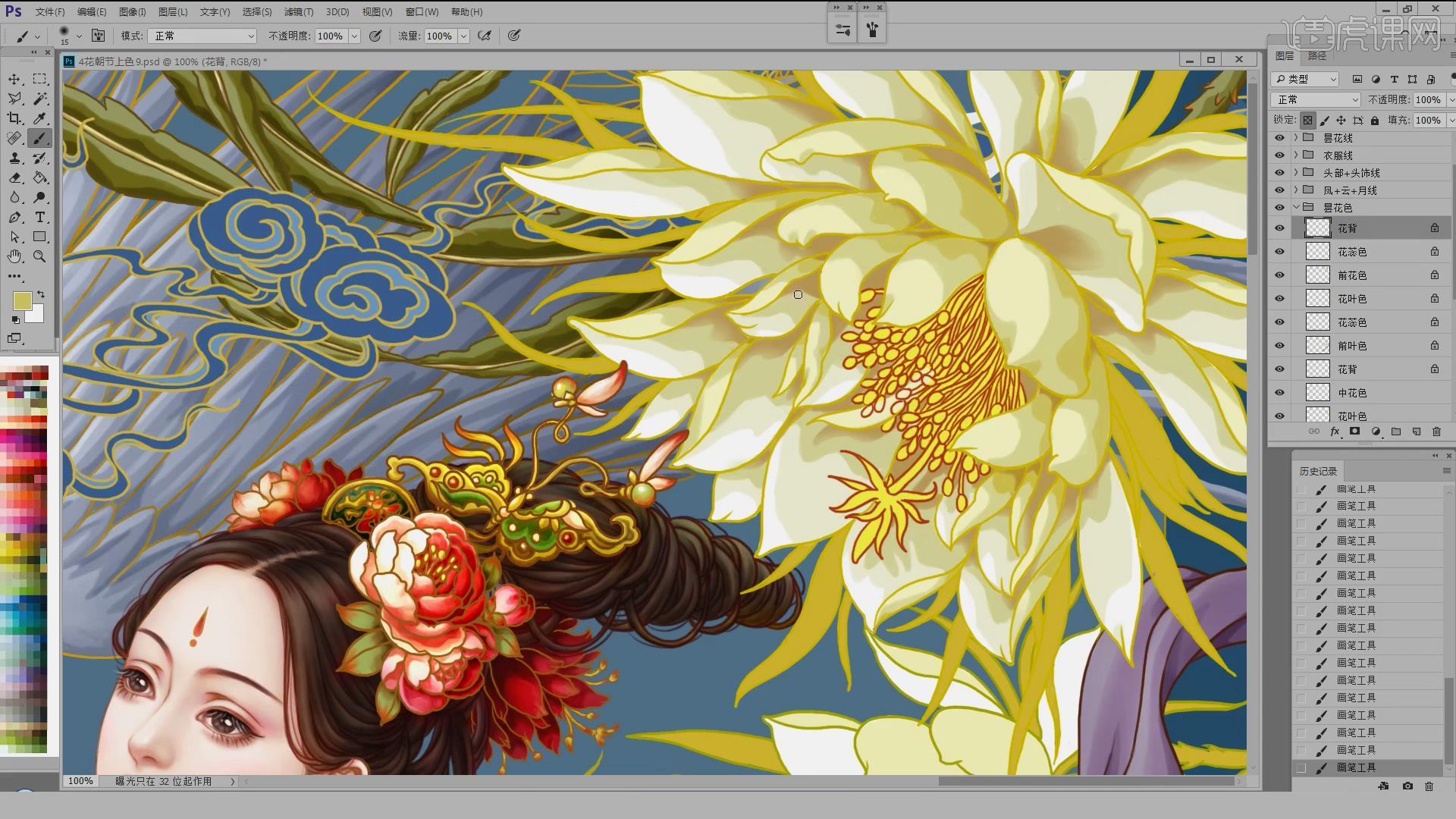
Task: Delete current history state
Action: coord(1429,786)
